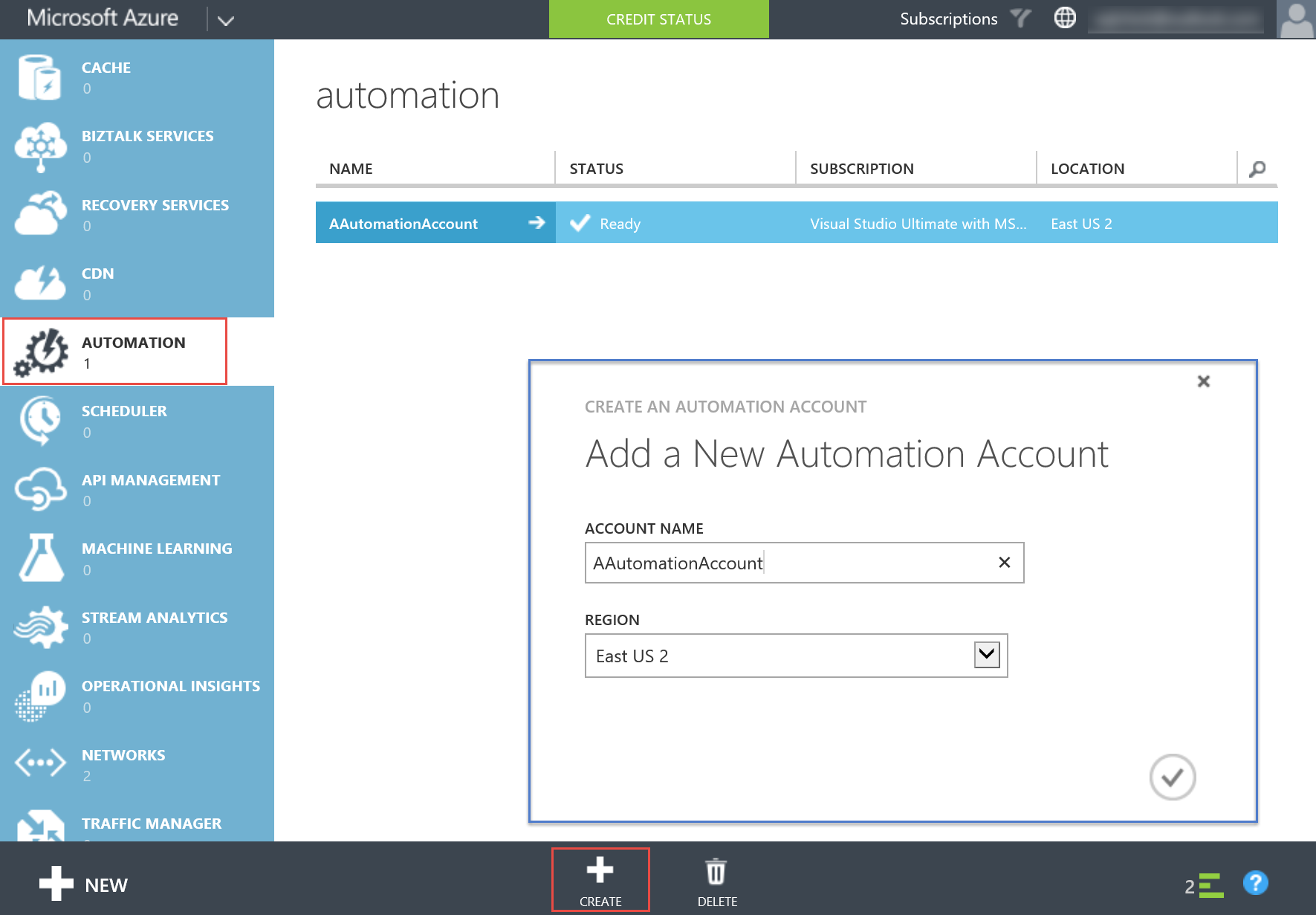
Task: Select the MACHINE LEARNING sidebar label
Action: [x=157, y=549]
